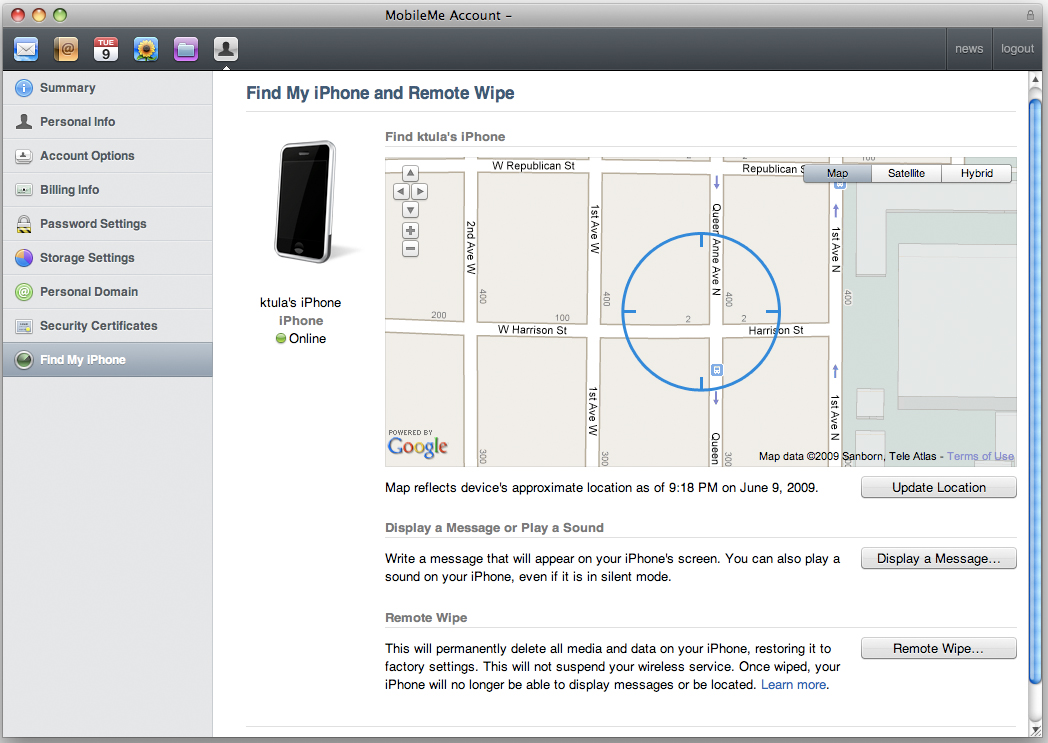1048x743 pixels.
Task: Open the Learn more link
Action: point(793,685)
